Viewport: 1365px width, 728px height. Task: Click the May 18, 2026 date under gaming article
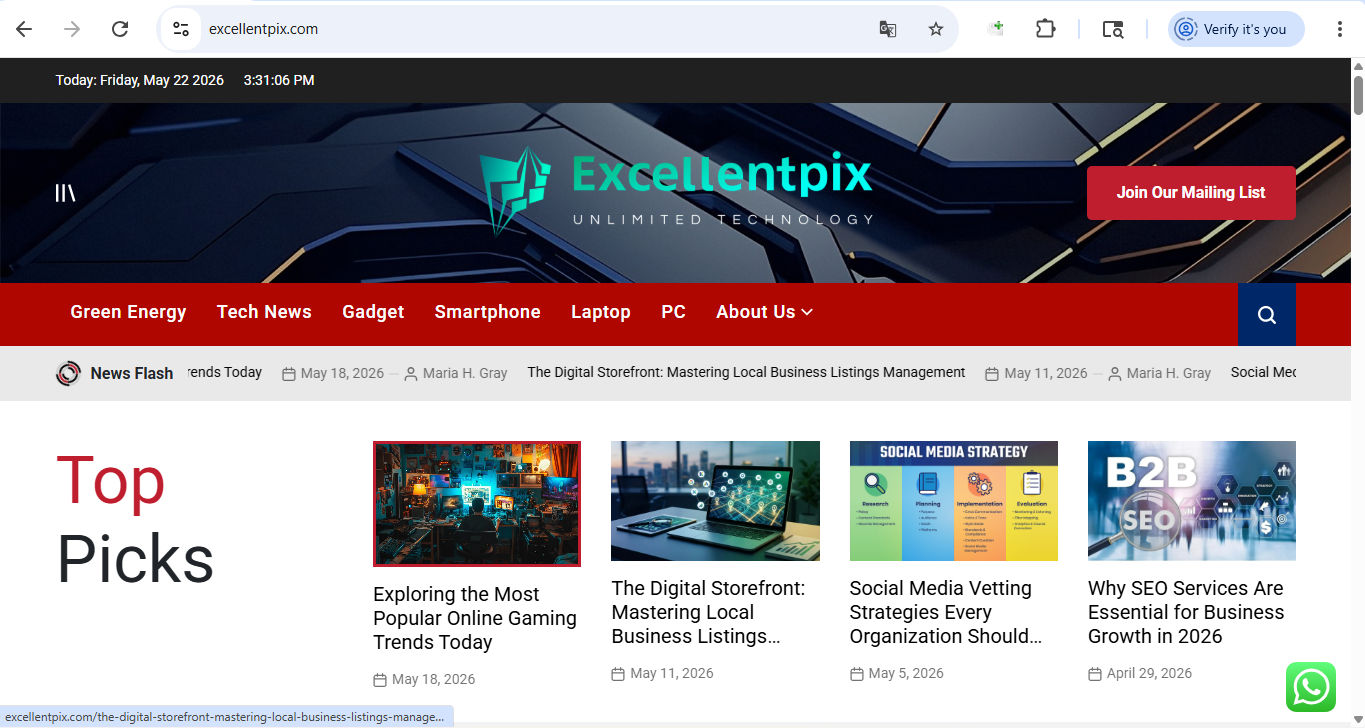click(433, 679)
